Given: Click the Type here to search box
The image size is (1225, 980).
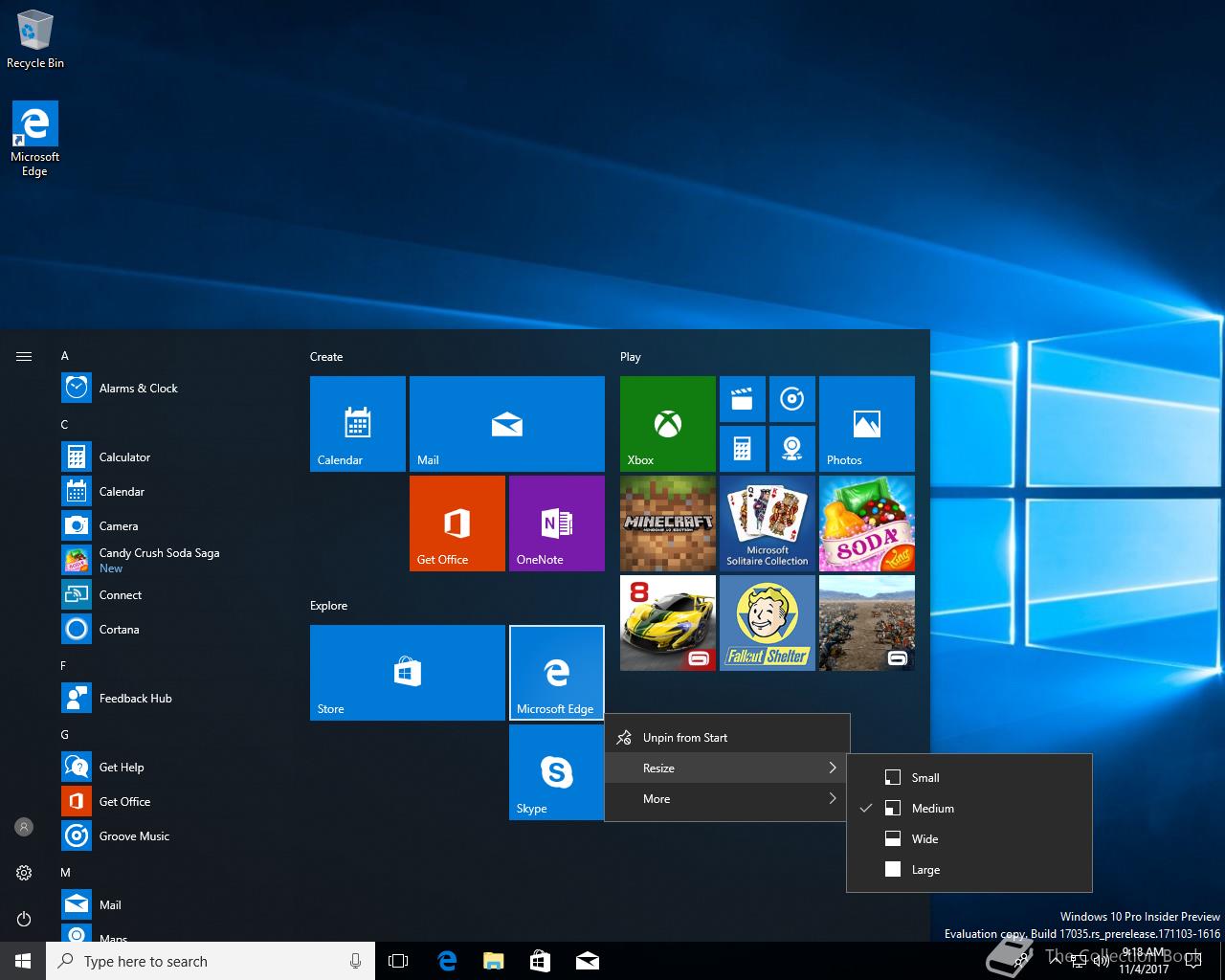Looking at the screenshot, I should click(x=211, y=961).
